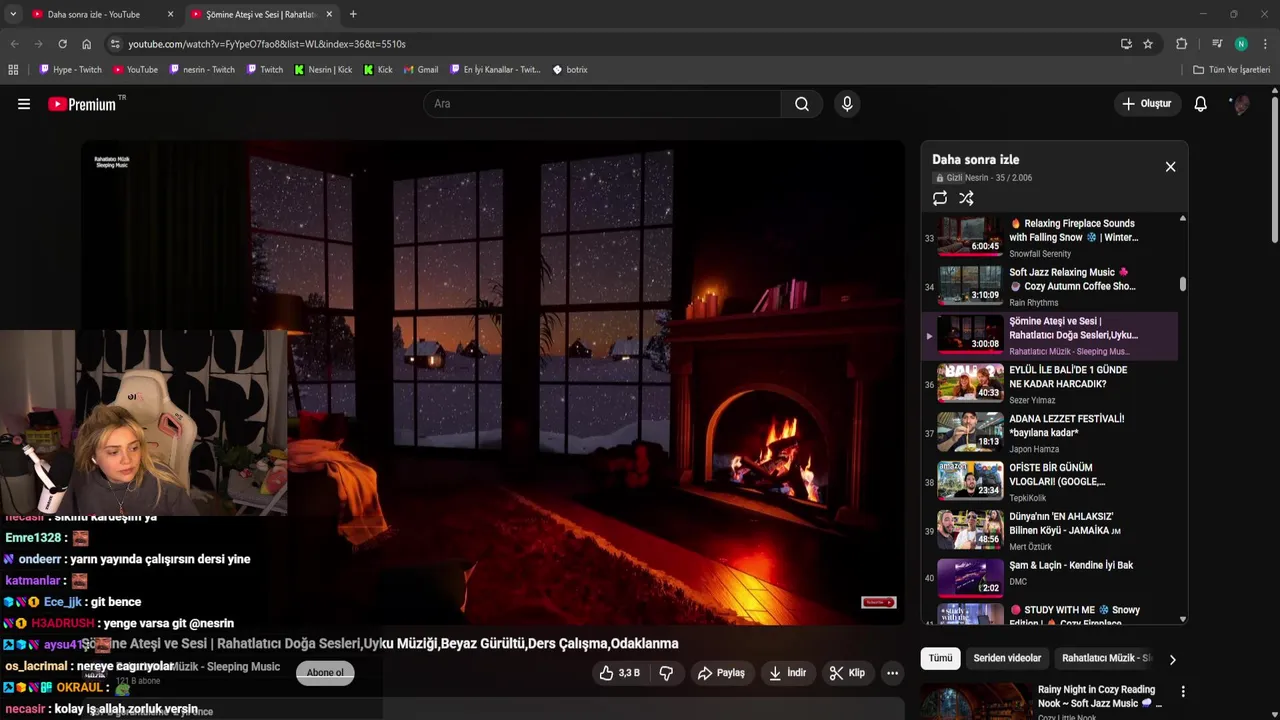Close the Daha sonra izle browser tab

[170, 14]
